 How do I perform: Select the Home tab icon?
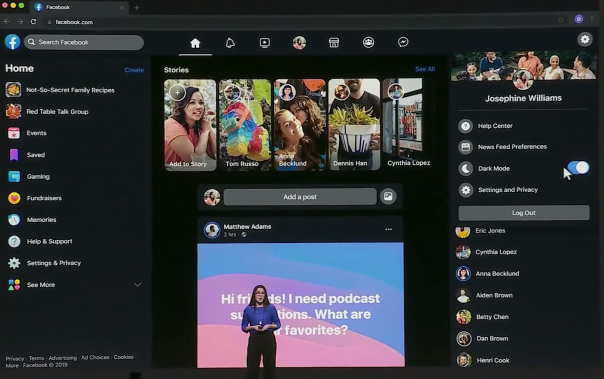[195, 43]
